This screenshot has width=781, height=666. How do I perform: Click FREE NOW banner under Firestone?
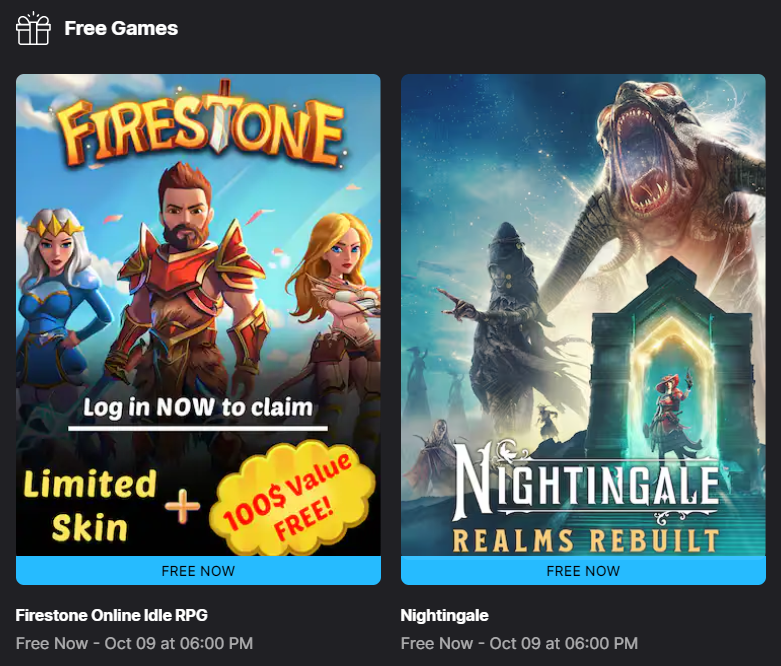pyautogui.click(x=198, y=571)
